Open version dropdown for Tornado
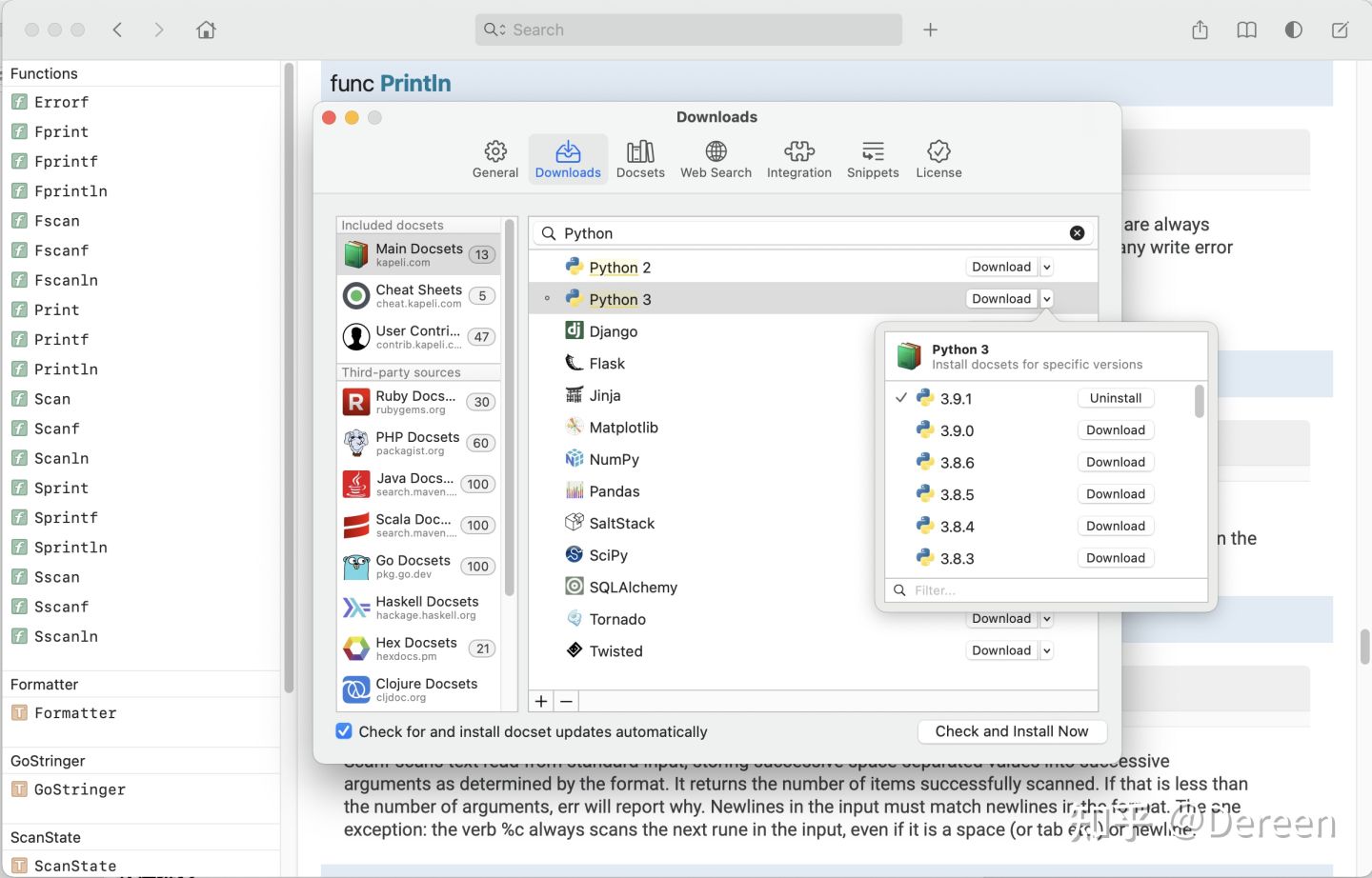 pyautogui.click(x=1046, y=619)
